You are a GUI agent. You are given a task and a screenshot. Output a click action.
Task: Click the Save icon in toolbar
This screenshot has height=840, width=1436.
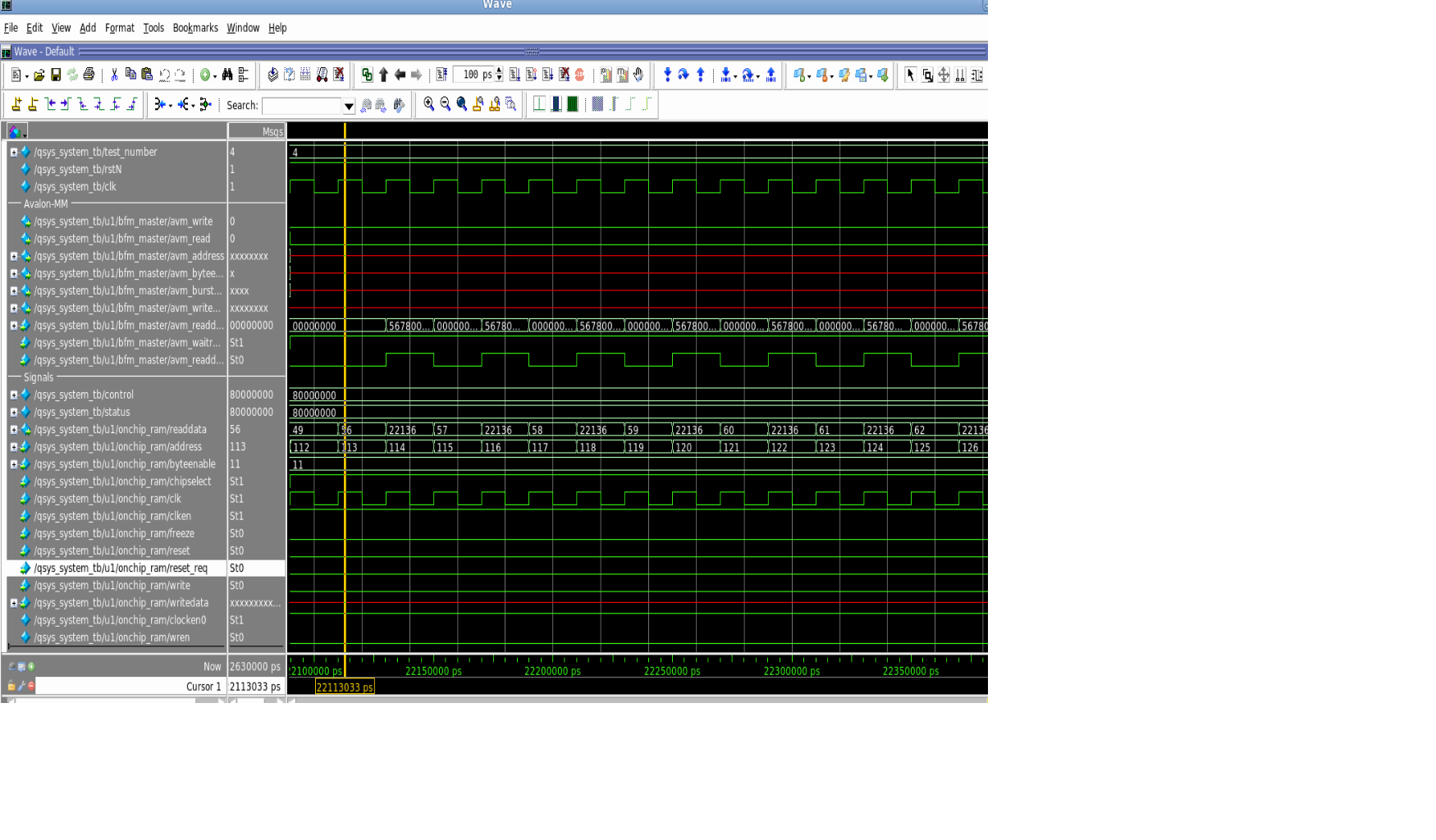click(56, 75)
